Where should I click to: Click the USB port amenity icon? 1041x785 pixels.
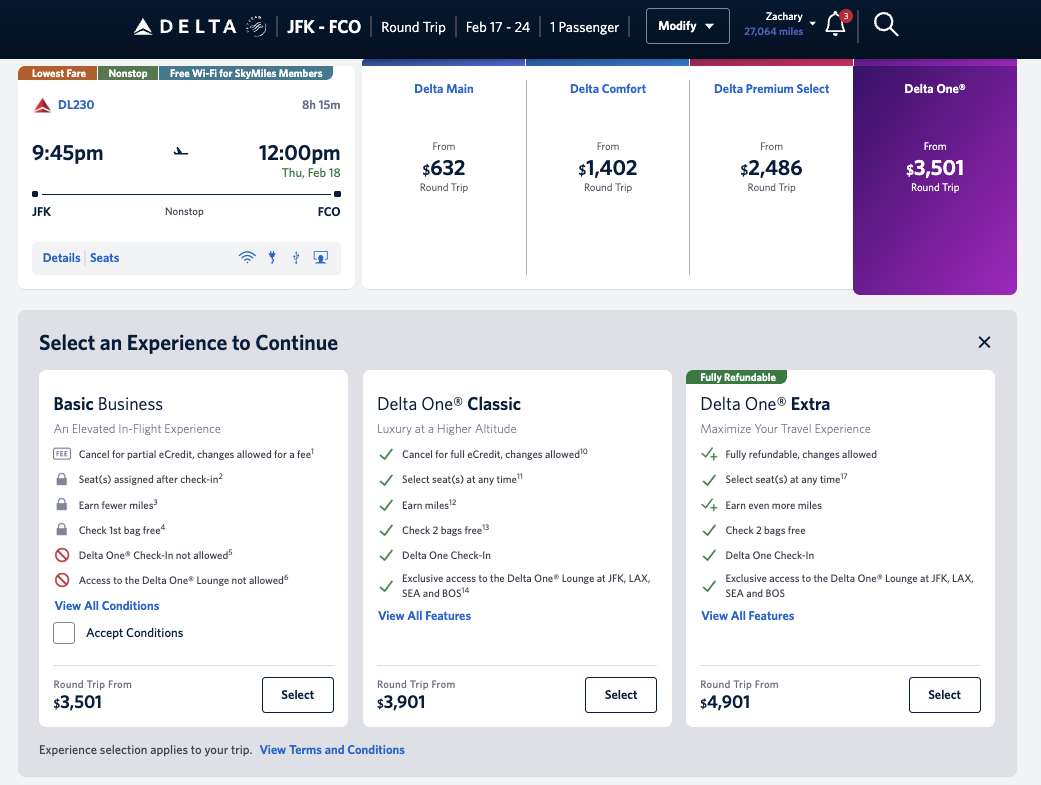pos(296,258)
